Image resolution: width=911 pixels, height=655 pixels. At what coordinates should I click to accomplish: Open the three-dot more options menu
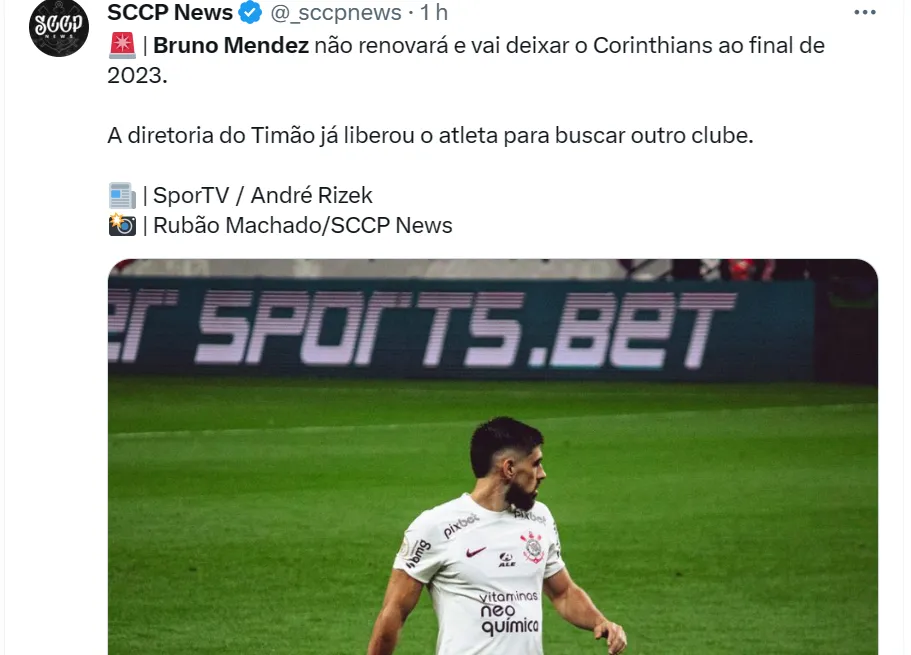(x=865, y=12)
